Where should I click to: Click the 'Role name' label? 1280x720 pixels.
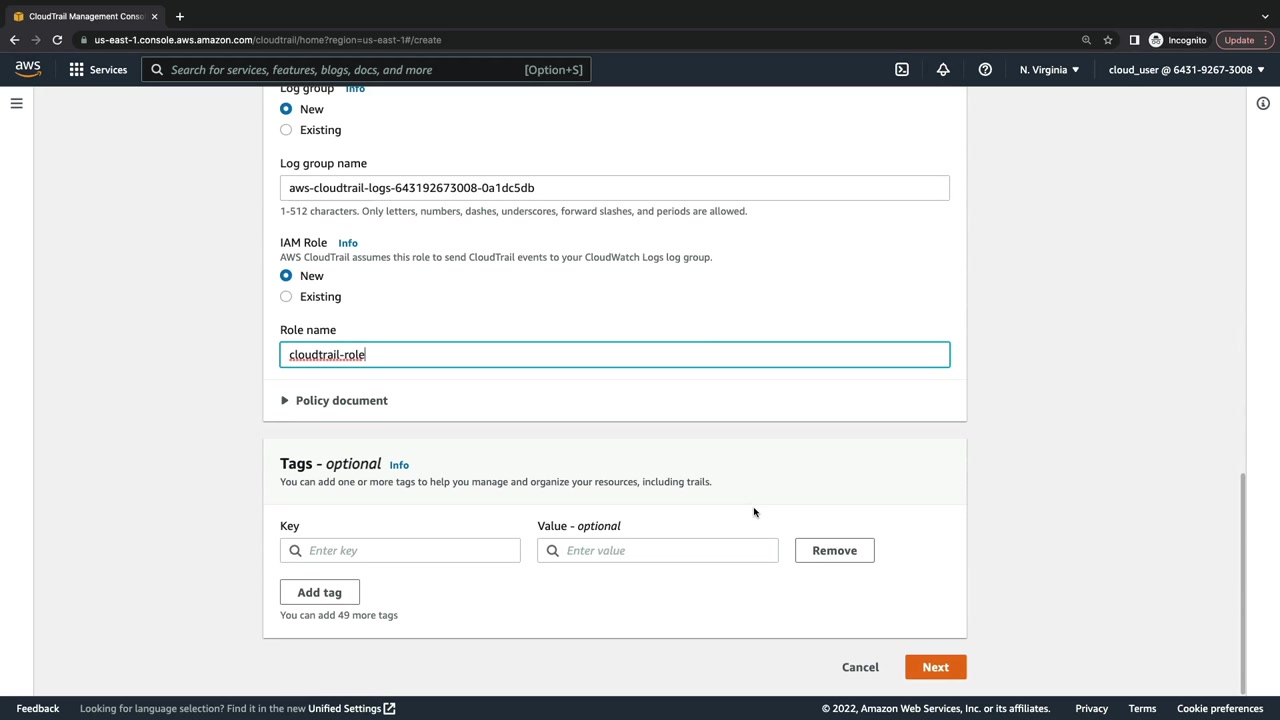point(308,330)
